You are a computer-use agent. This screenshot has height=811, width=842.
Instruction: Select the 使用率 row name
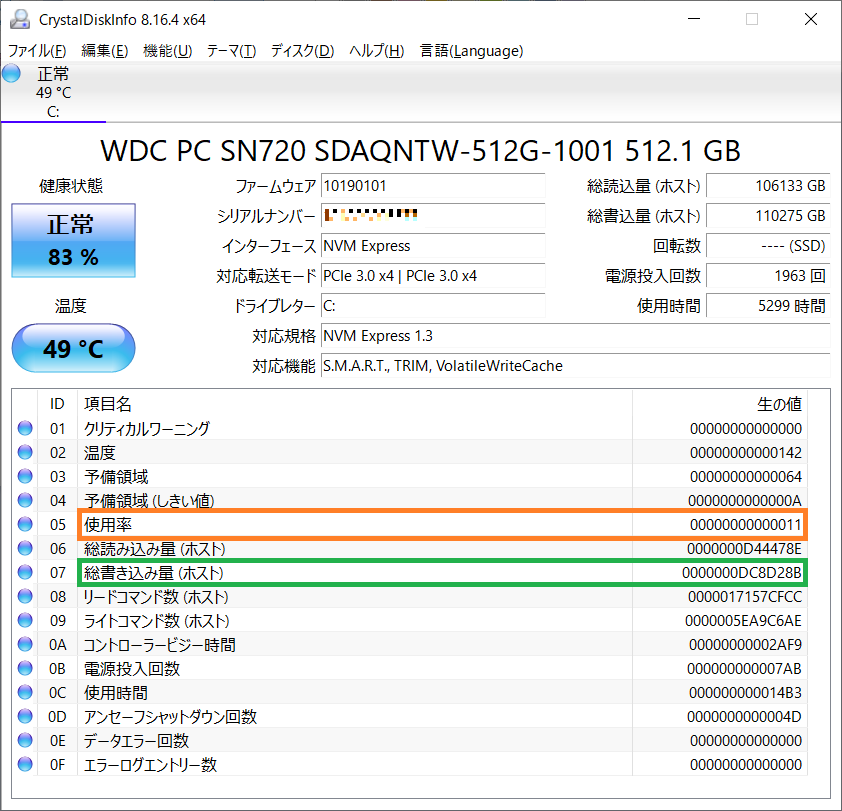107,524
